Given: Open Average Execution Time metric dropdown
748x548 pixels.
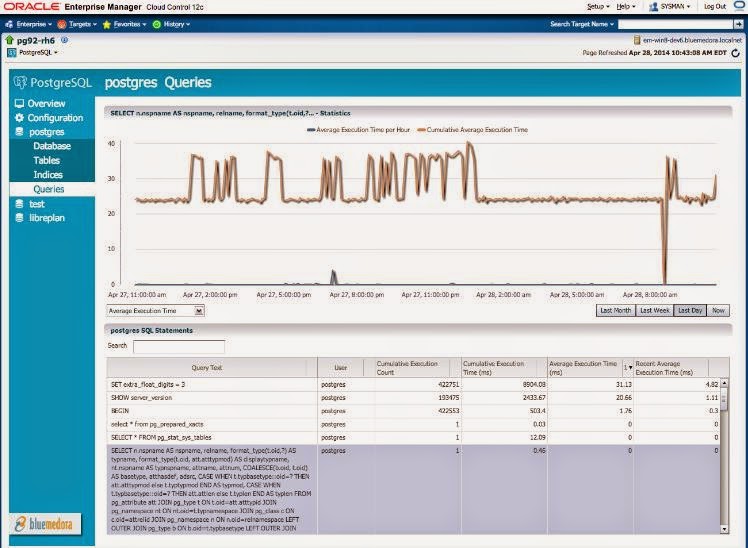Looking at the screenshot, I should pyautogui.click(x=156, y=311).
